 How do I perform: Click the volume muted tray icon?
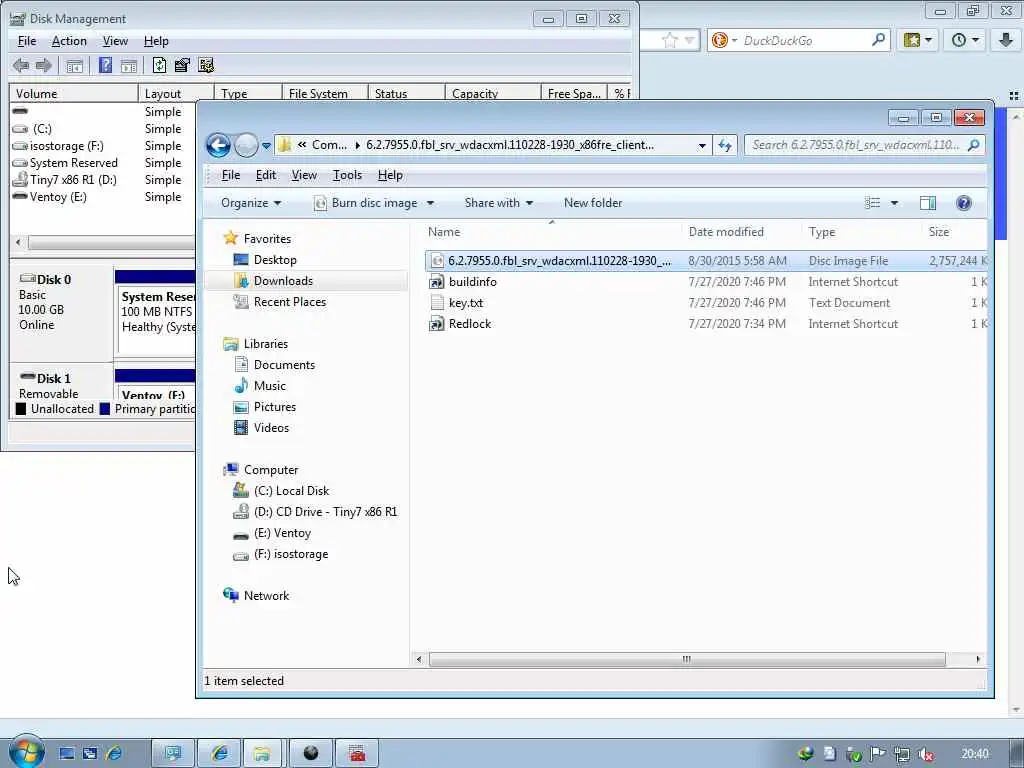point(926,754)
